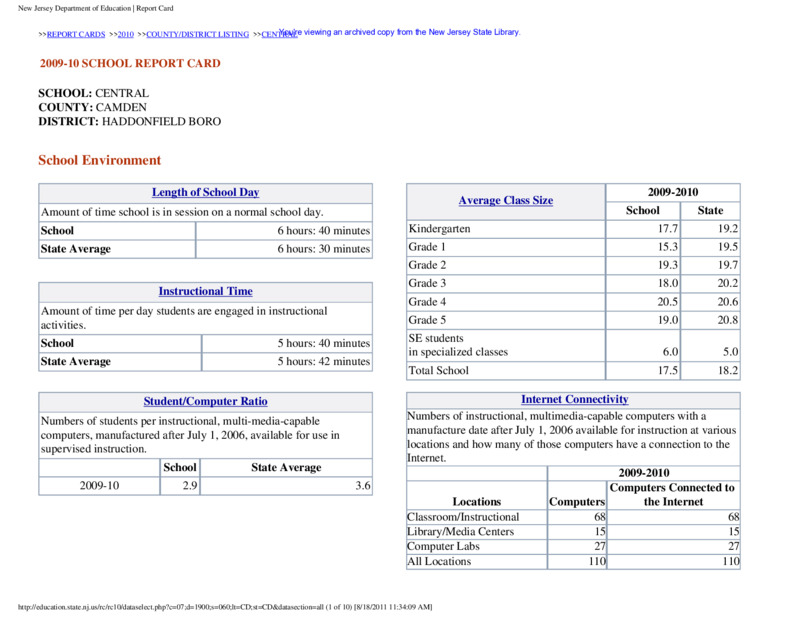Select Kindergarten school class size 17.7
This screenshot has height=618, width=800.
click(667, 229)
